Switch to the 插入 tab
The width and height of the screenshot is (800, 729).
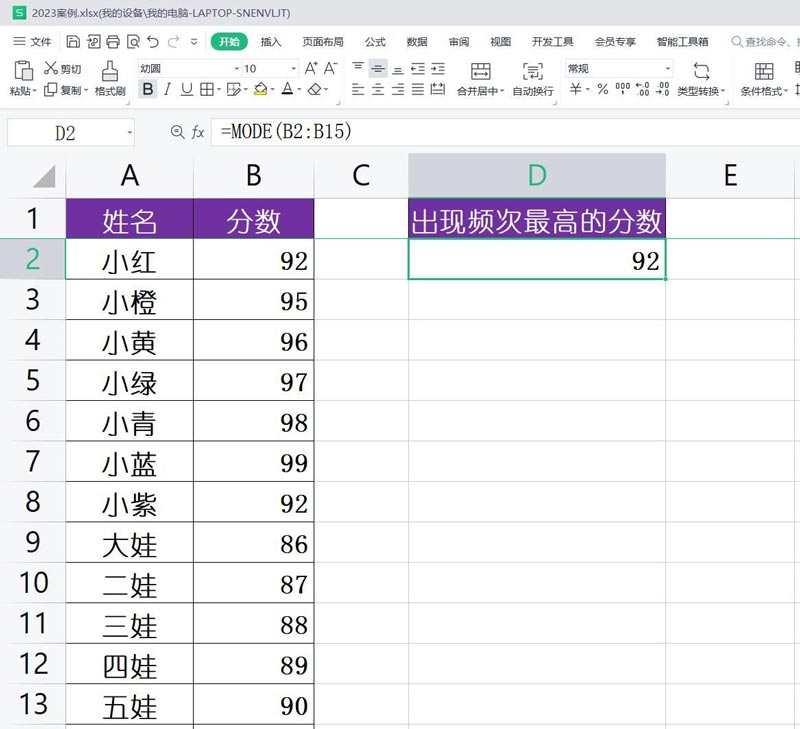(x=270, y=41)
